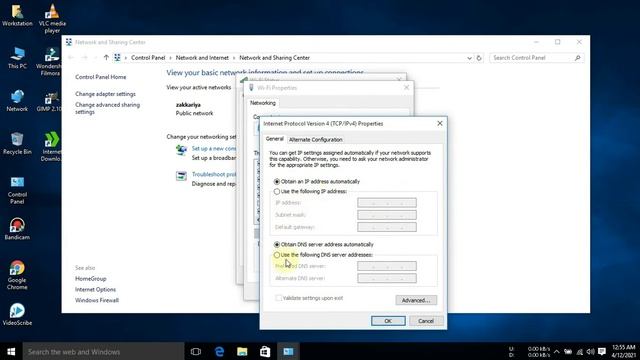
Task: Click the Default gateway field
Action: [x=387, y=227]
